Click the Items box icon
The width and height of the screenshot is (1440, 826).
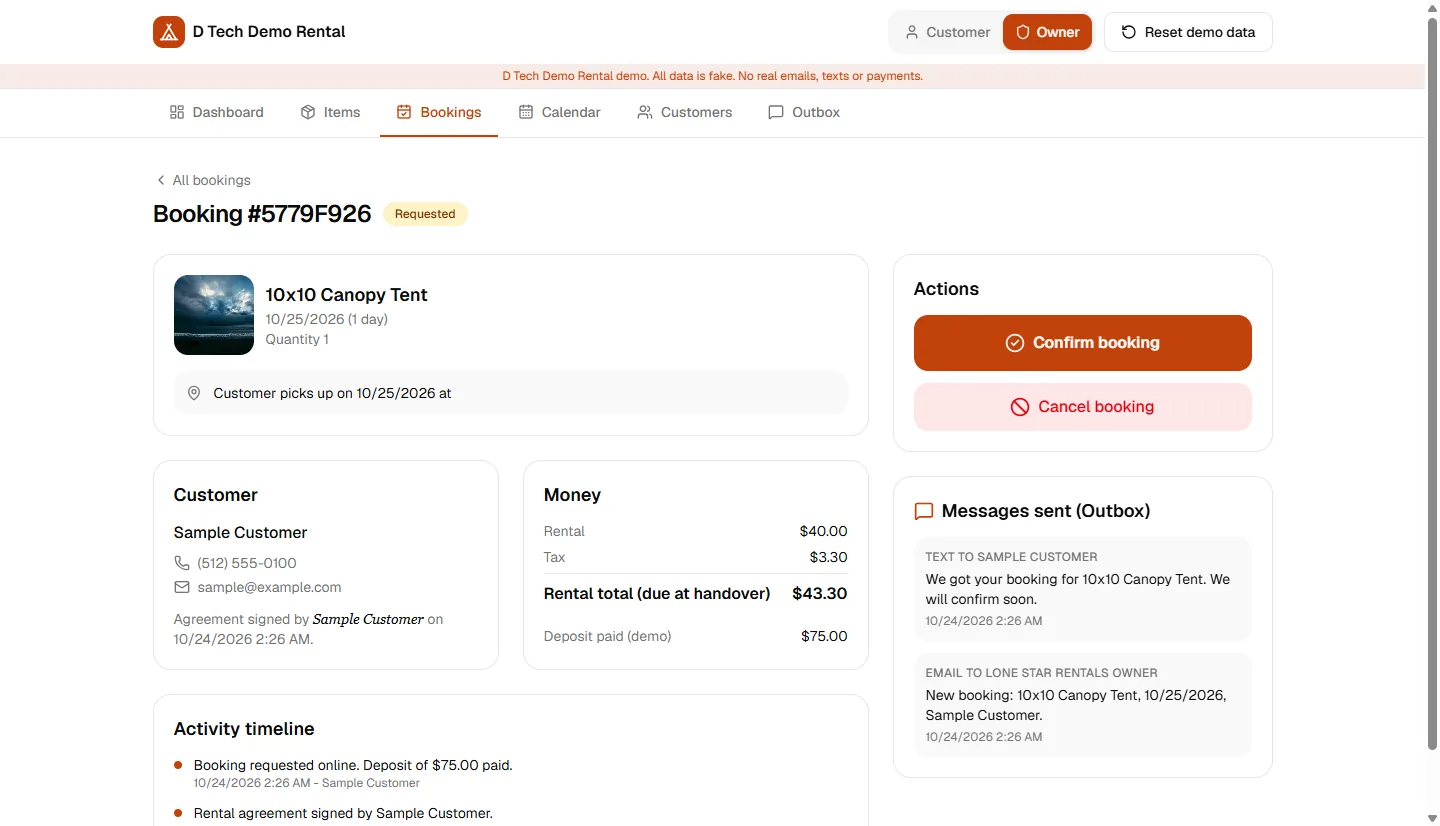[x=308, y=112]
